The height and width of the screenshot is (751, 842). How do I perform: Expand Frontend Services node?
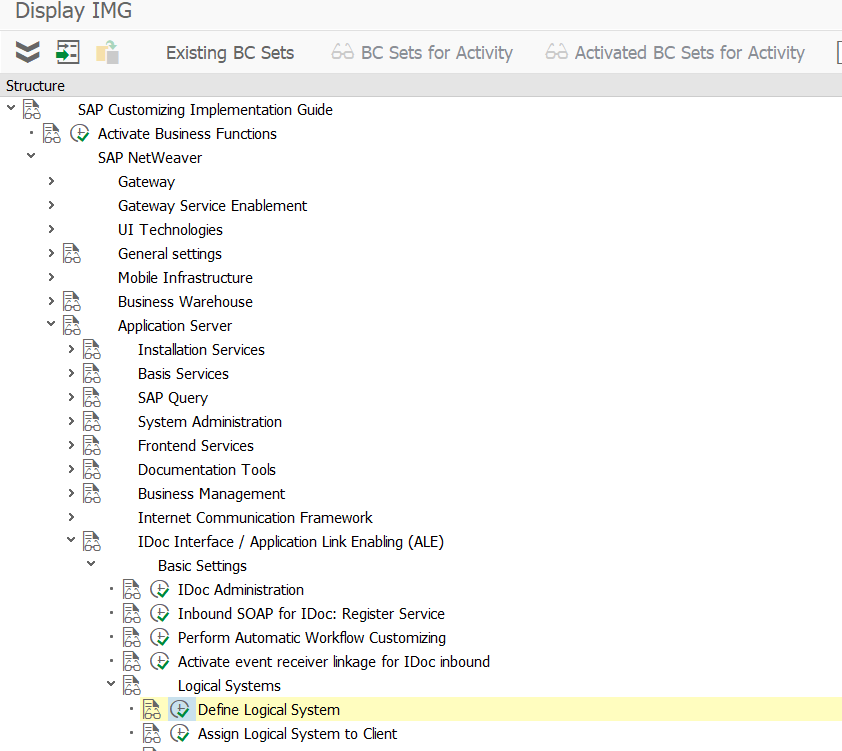71,445
